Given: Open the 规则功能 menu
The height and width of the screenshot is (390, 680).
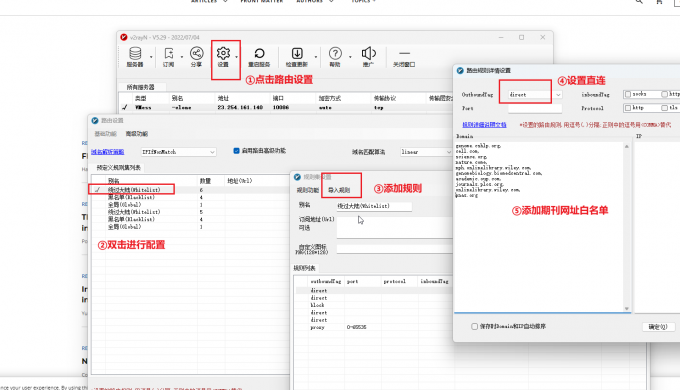Looking at the screenshot, I should (x=307, y=190).
